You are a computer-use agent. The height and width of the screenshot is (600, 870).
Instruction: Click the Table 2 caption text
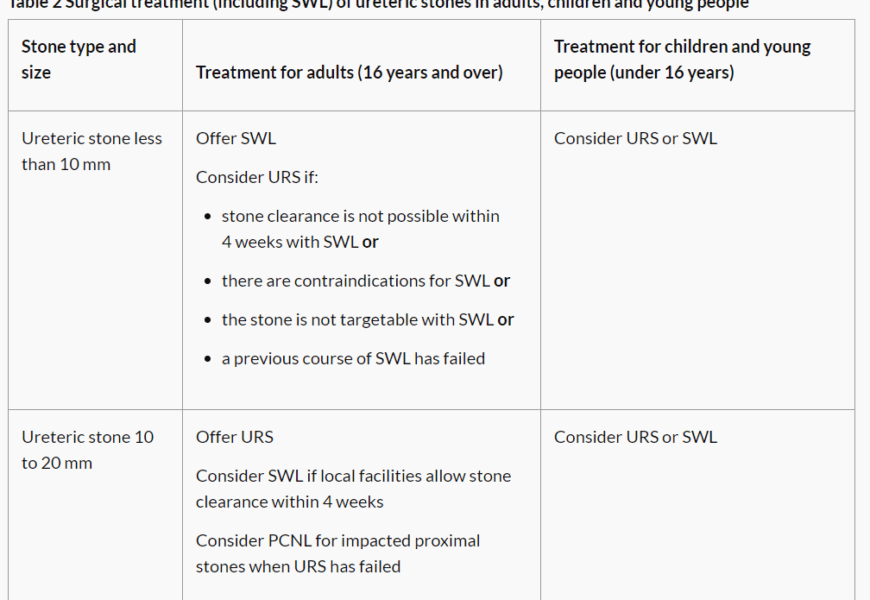pos(378,4)
